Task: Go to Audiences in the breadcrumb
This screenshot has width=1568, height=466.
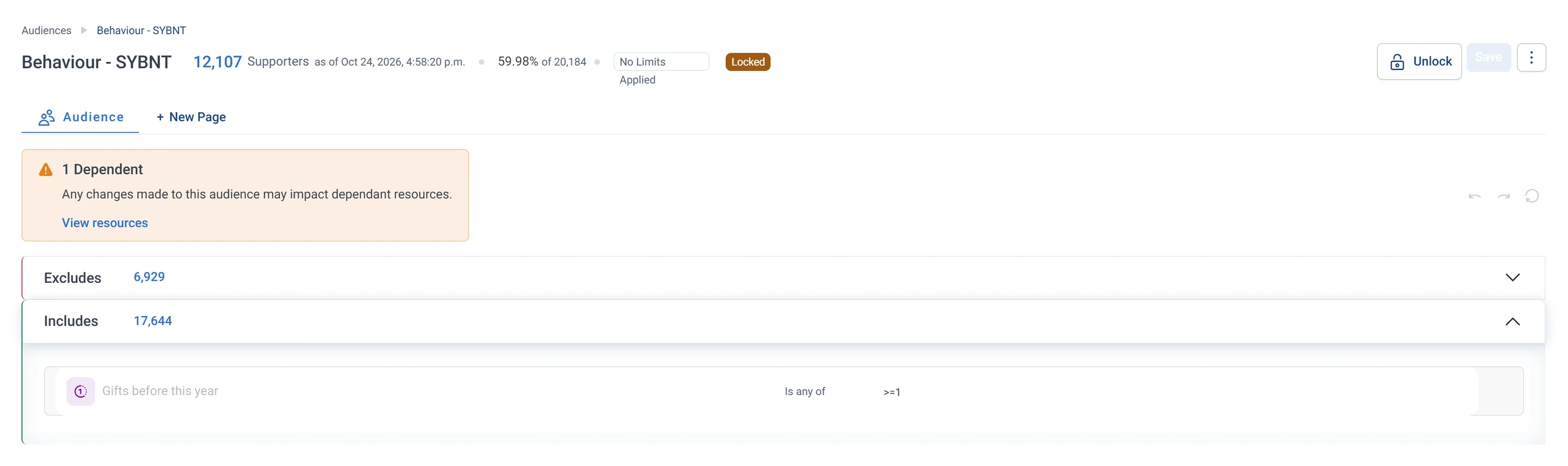Action: coord(46,31)
